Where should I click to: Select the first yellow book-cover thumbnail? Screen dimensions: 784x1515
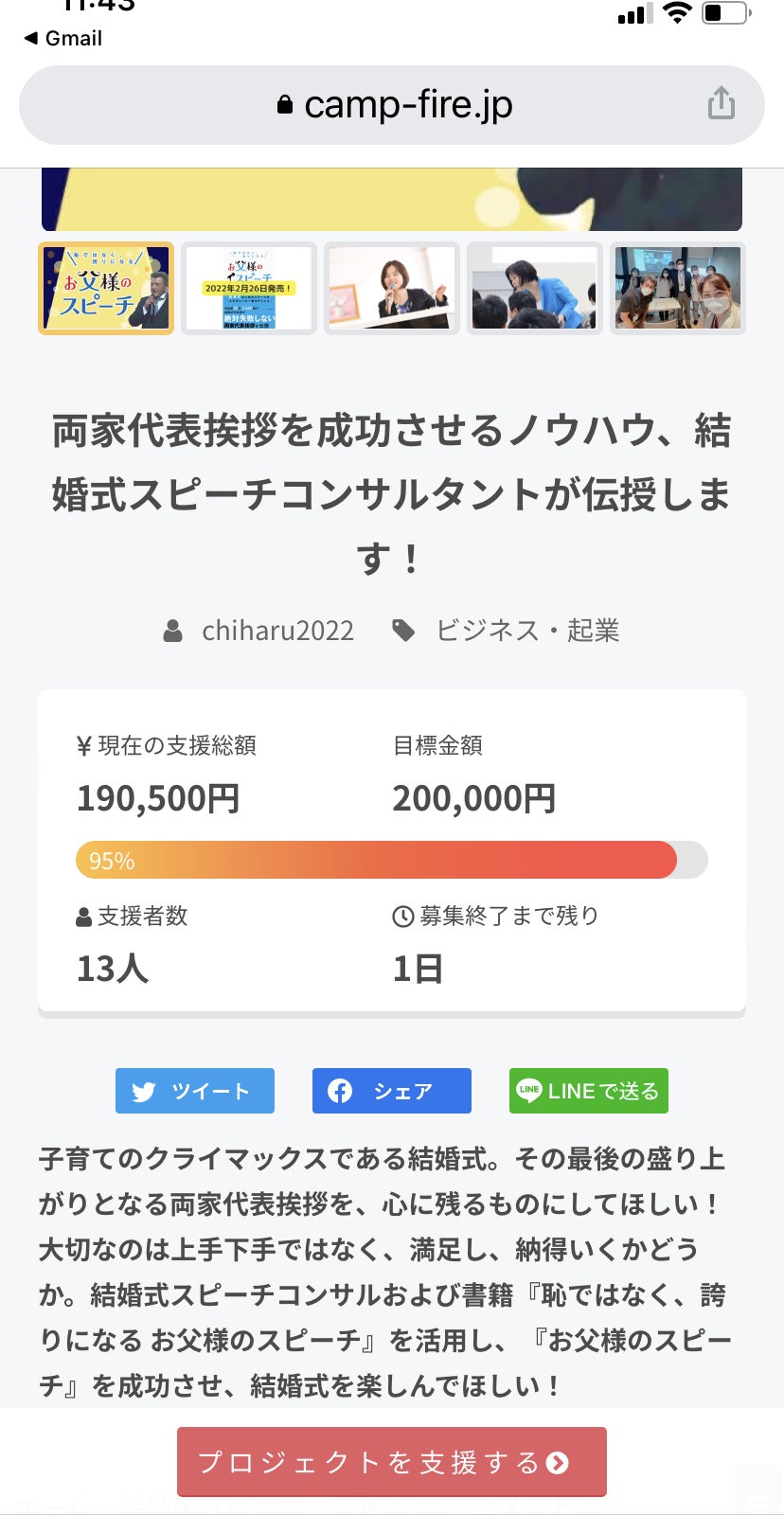(x=106, y=288)
